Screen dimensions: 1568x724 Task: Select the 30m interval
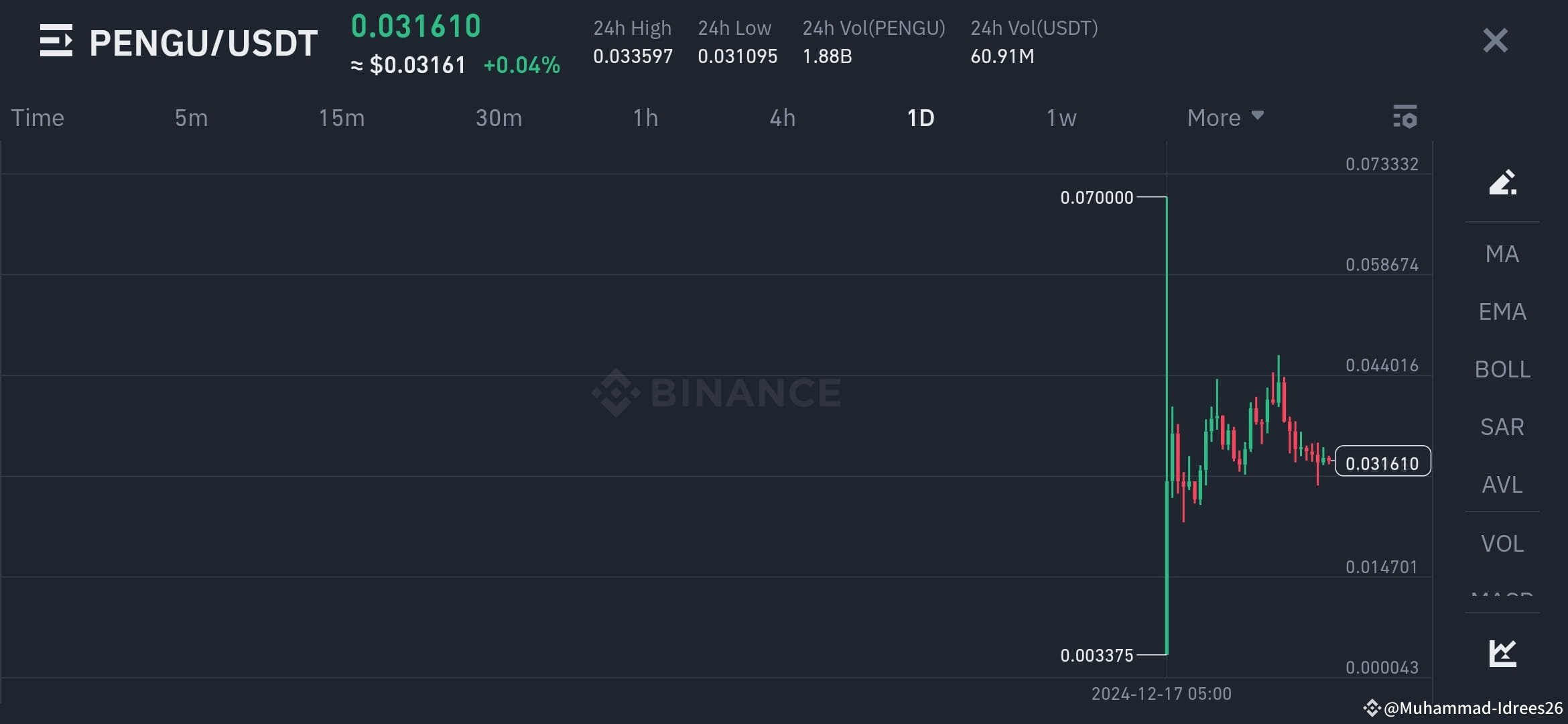tap(499, 117)
